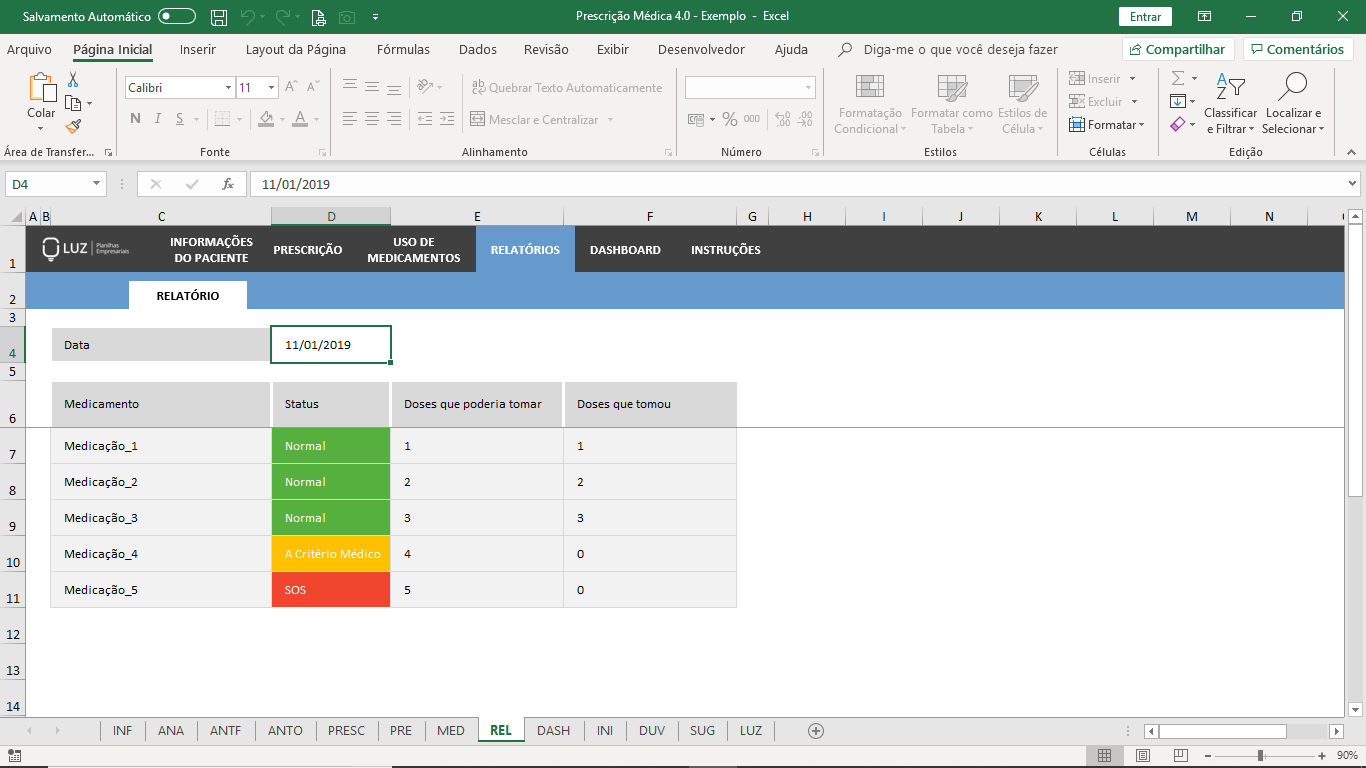
Task: Toggle Negrito bold formatting
Action: tap(135, 119)
